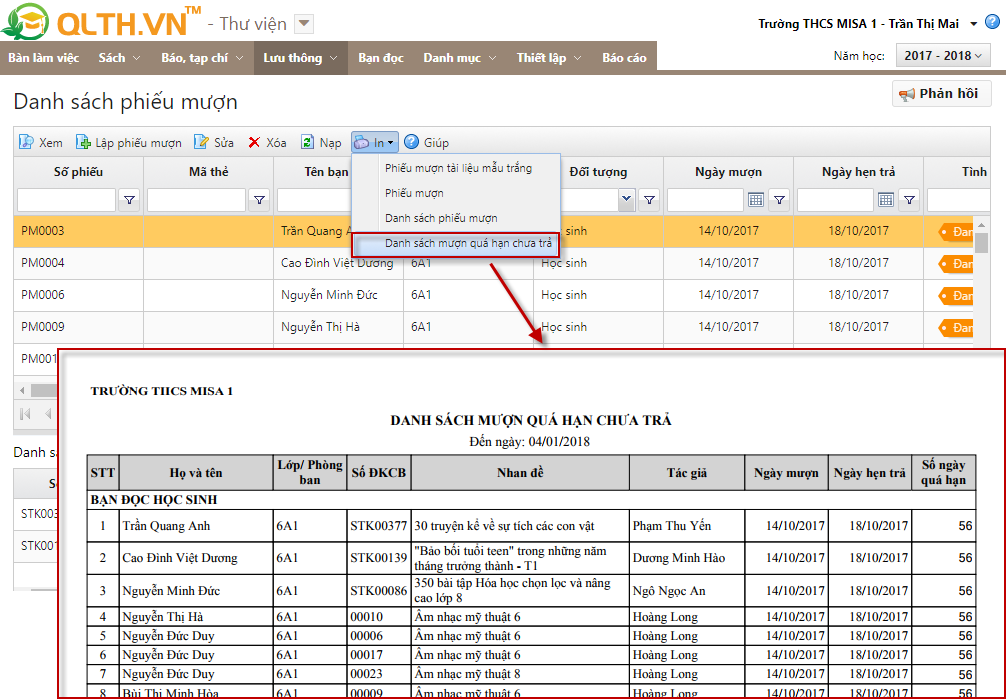The width and height of the screenshot is (1006, 699).
Task: Click the Ngày hẹn trả filter icon
Action: coord(909,200)
